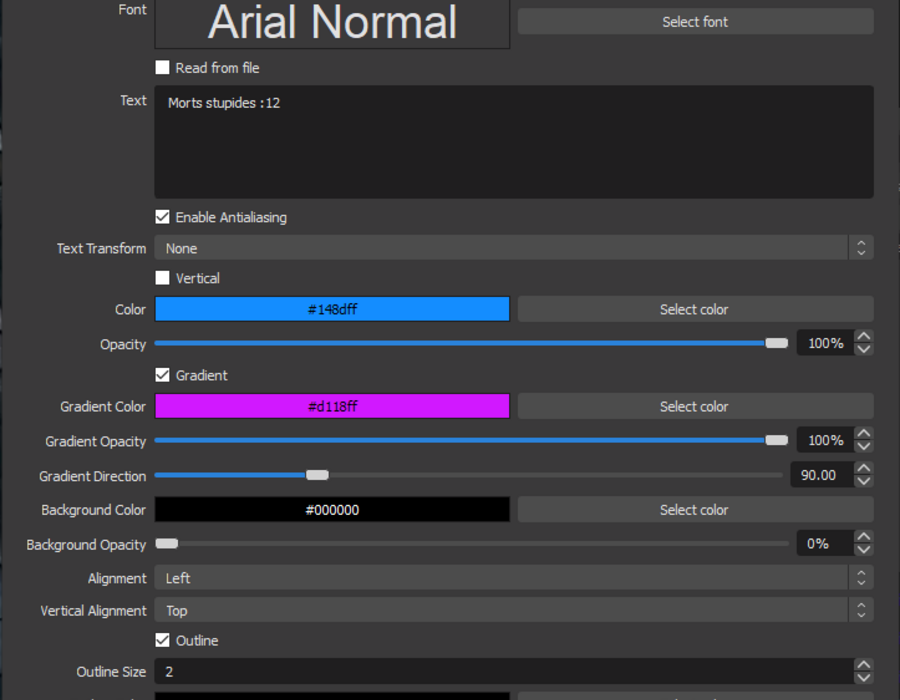Open the Text Transform dropdown
Image resolution: width=900 pixels, height=700 pixels.
pos(514,248)
